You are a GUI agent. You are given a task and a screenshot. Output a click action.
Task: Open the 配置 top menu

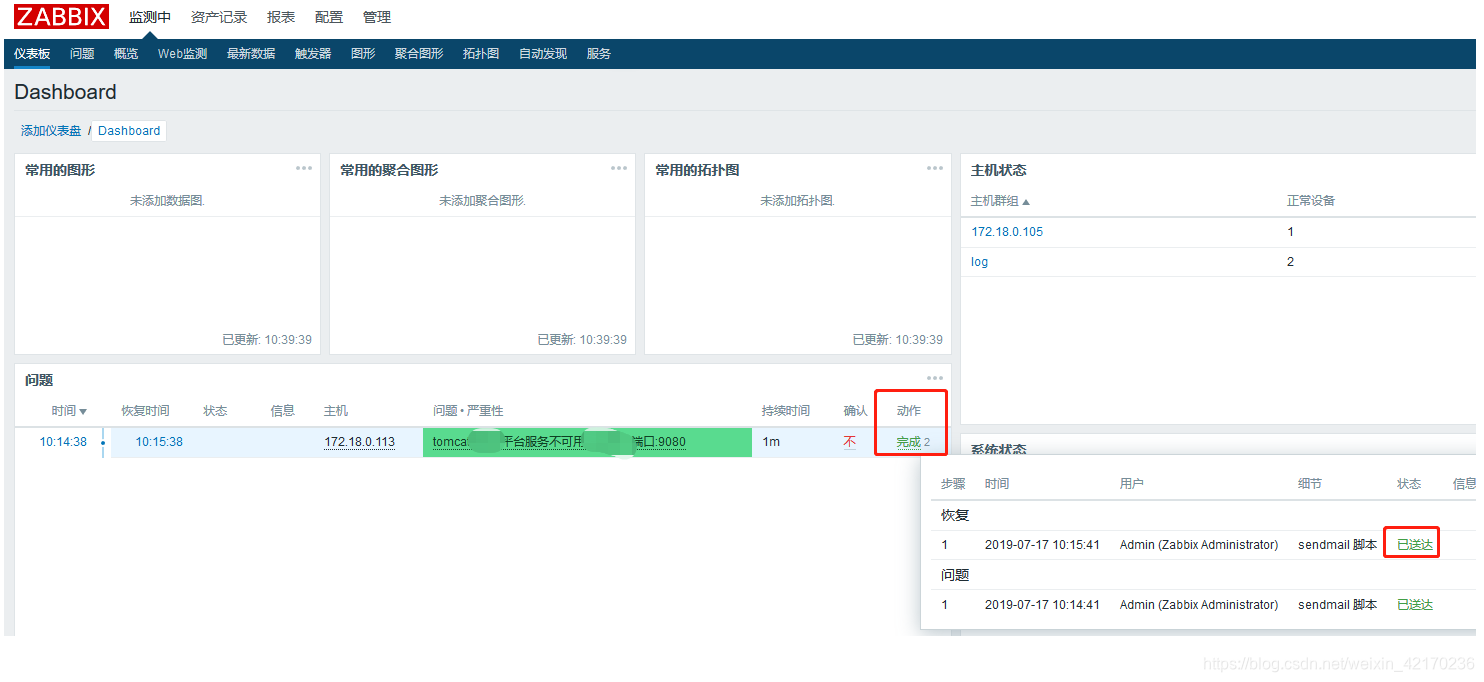[x=329, y=17]
